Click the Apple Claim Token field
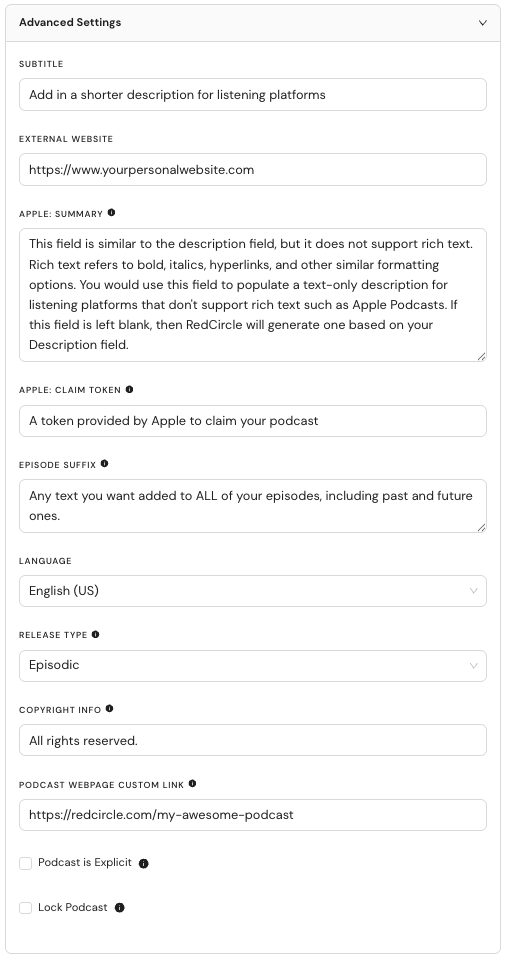 pyautogui.click(x=253, y=421)
